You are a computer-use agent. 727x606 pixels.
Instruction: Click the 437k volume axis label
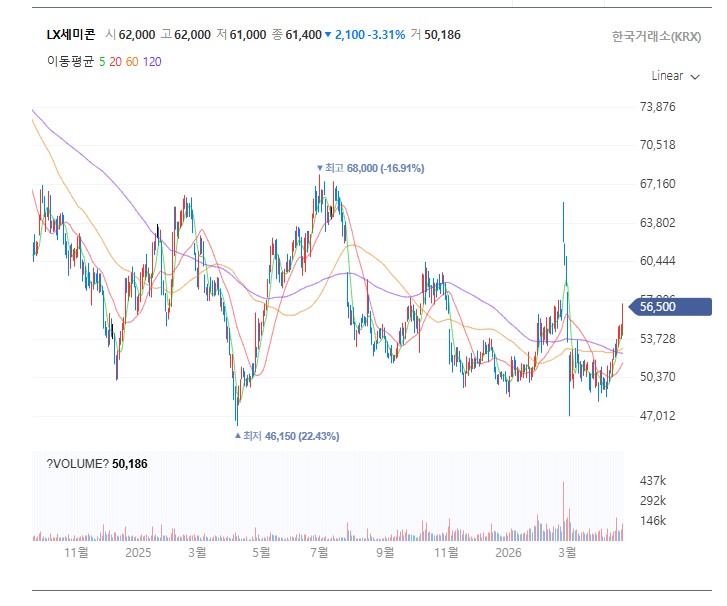tap(653, 481)
